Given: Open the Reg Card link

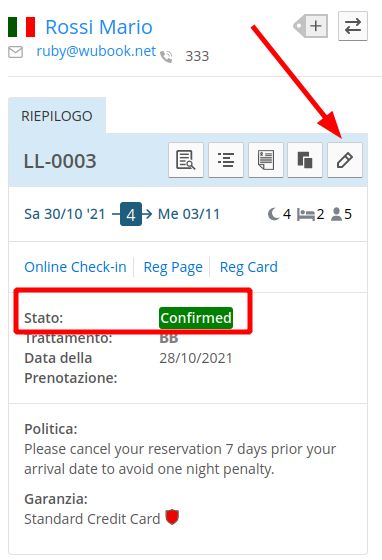Looking at the screenshot, I should coord(249,267).
